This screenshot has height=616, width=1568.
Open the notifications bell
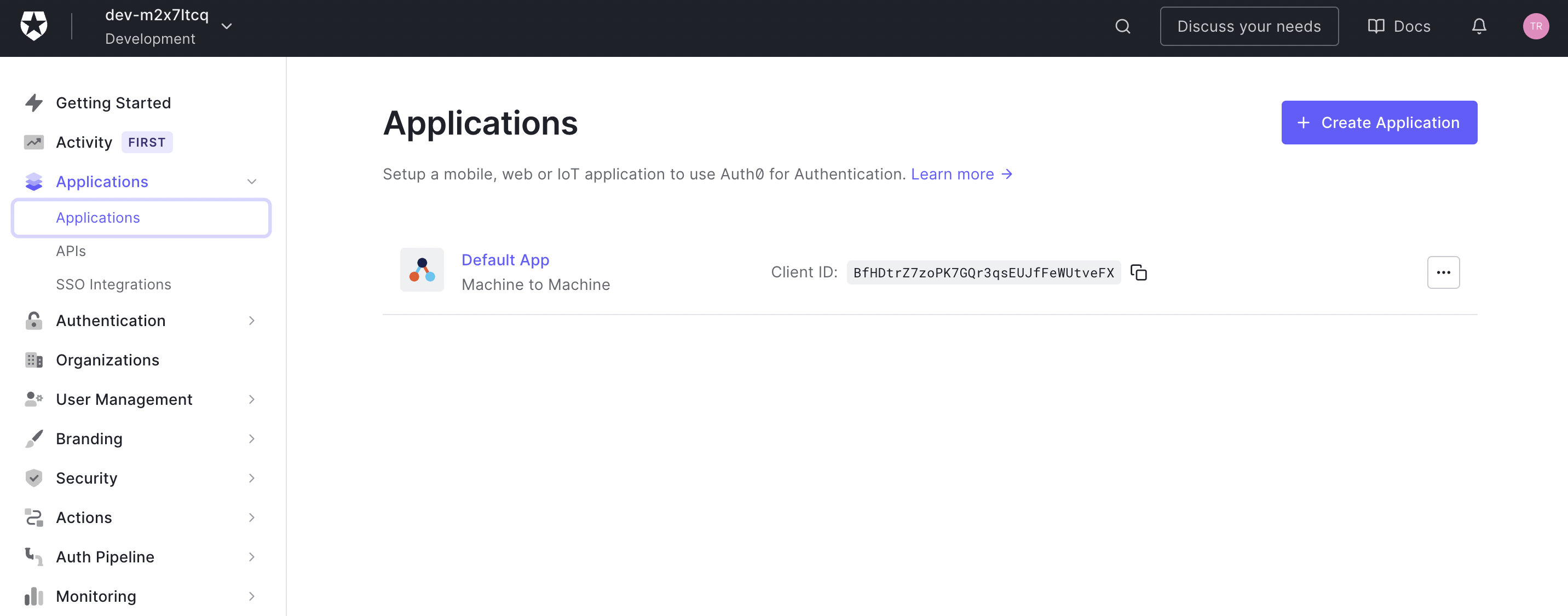(1479, 26)
